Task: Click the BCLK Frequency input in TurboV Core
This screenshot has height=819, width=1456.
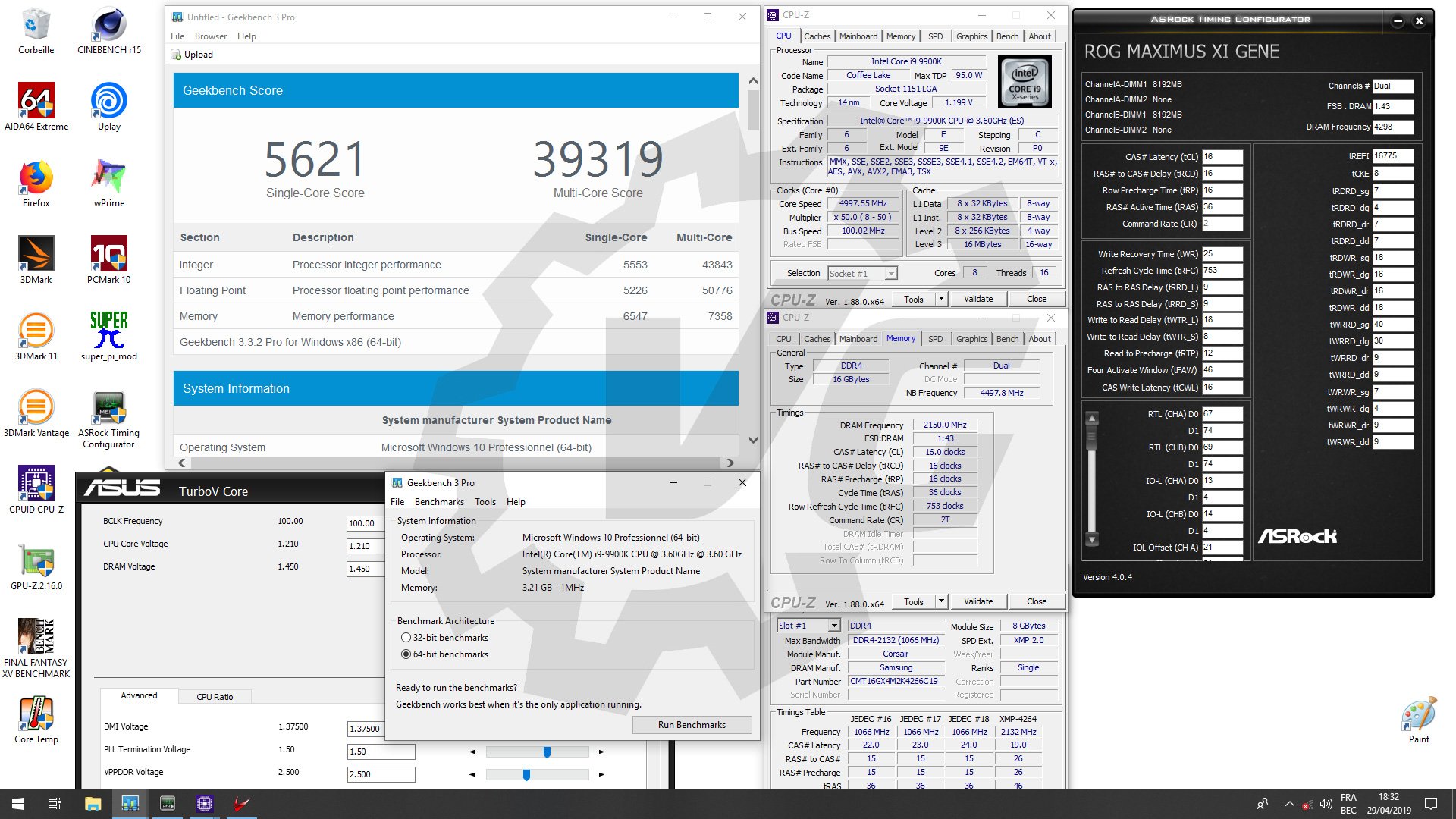Action: 366,523
